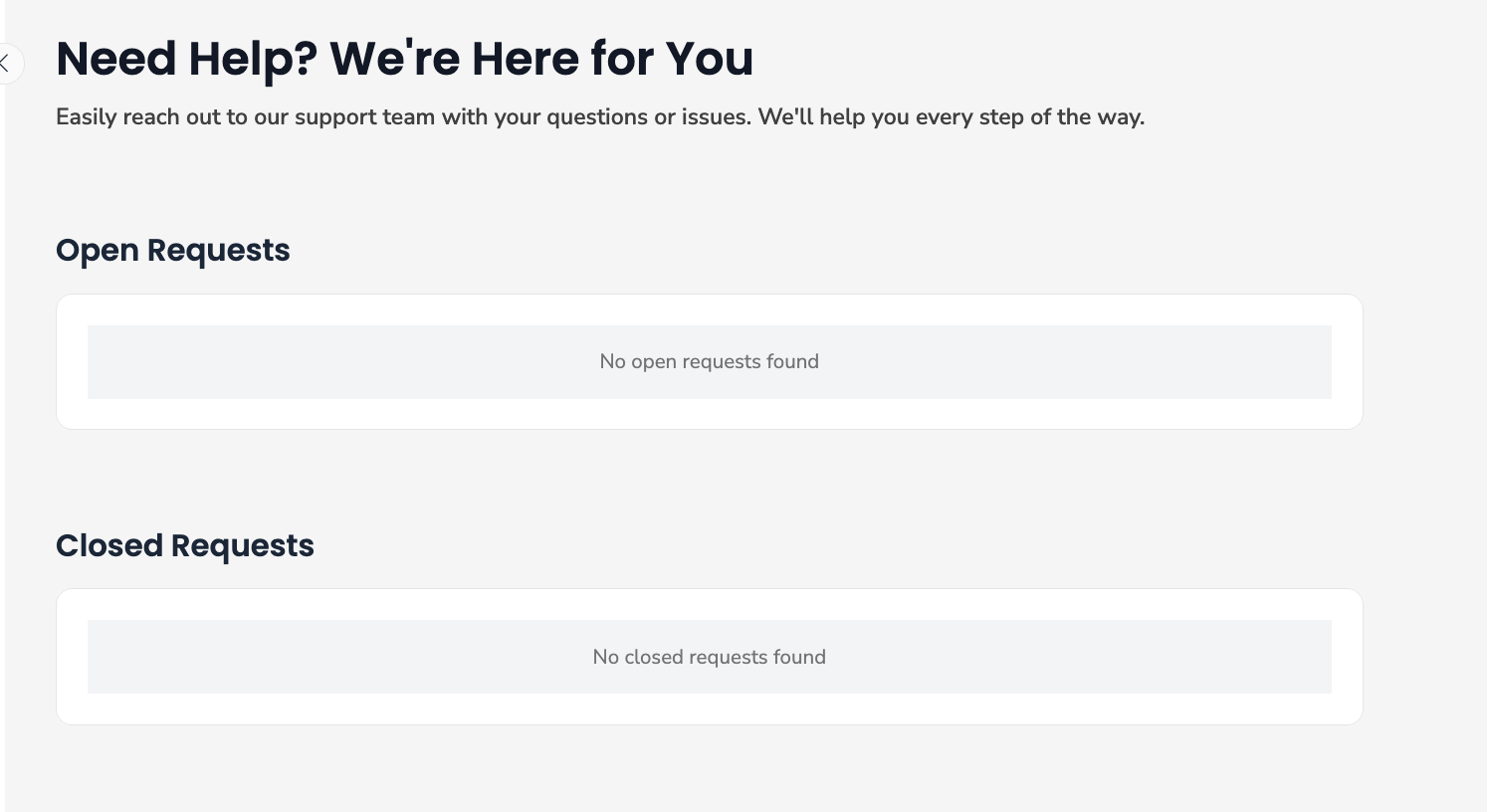Click the word "Need" in page title
Viewport: 1487px width, 812px height.
(x=115, y=59)
